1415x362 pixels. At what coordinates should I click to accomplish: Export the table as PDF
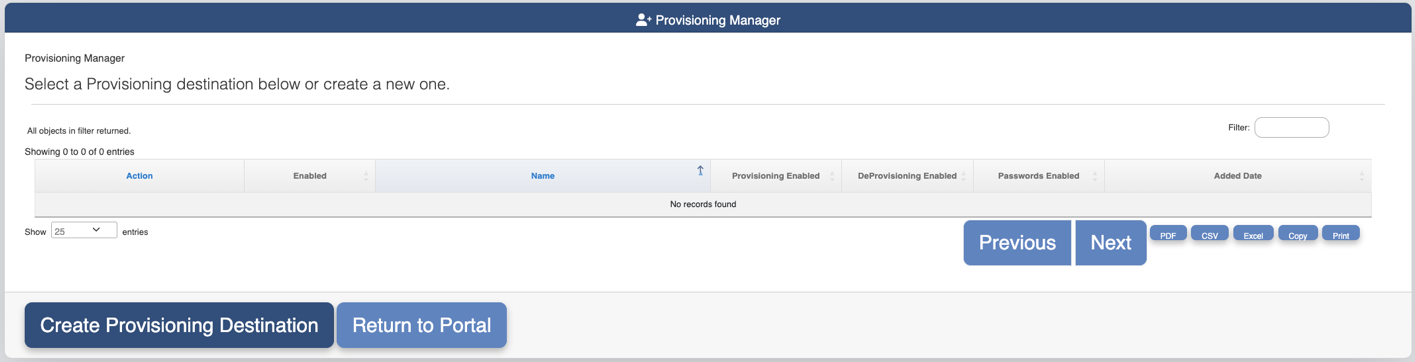coord(1168,234)
